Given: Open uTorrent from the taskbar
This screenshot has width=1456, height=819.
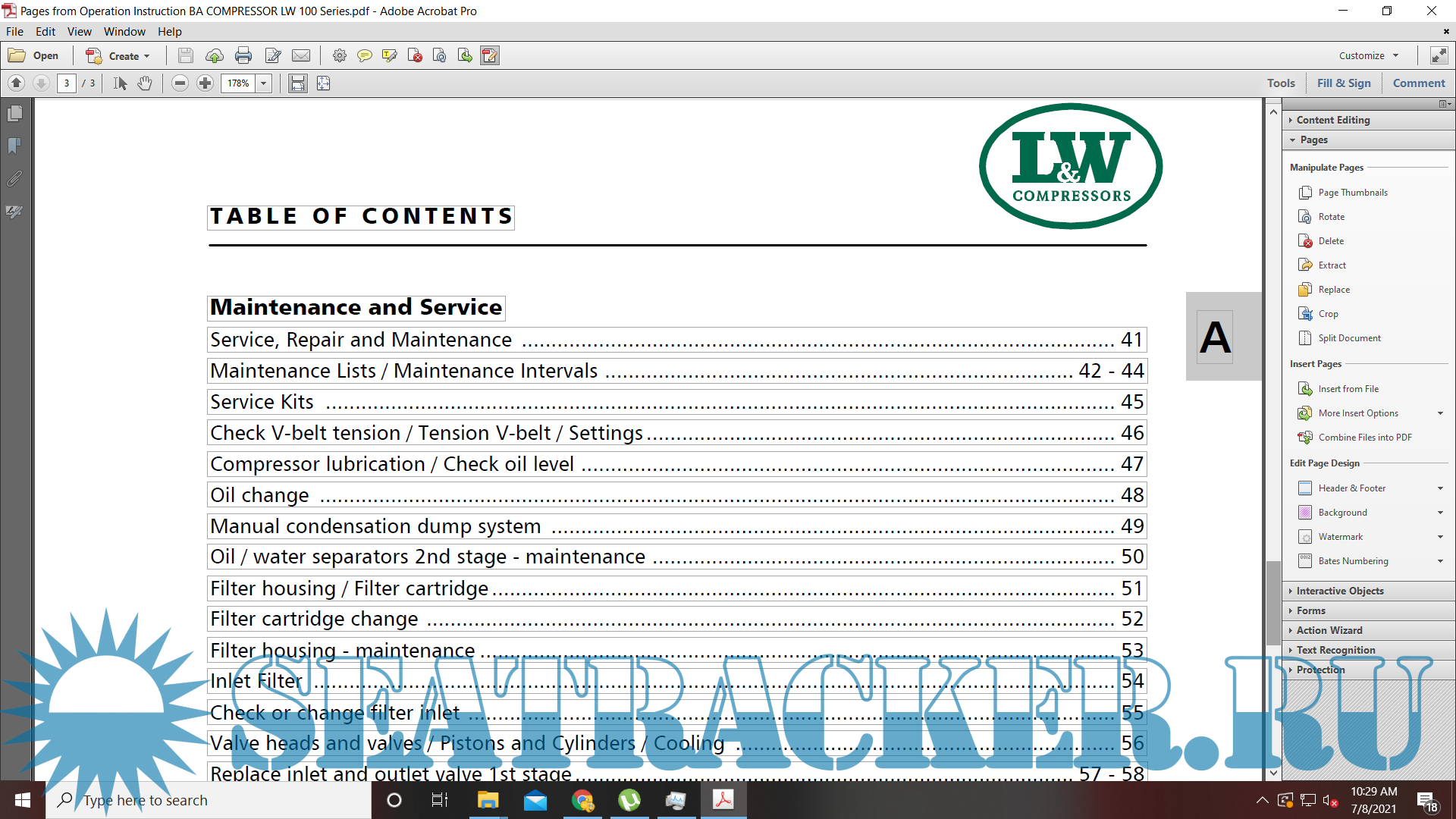Looking at the screenshot, I should coord(629,800).
